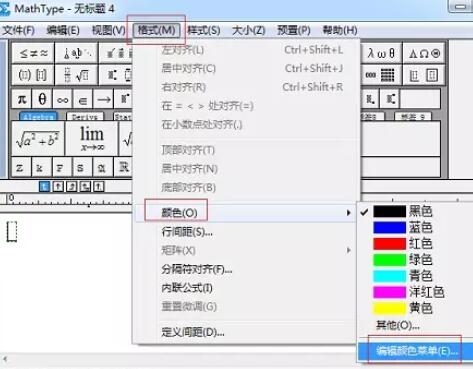Screen dimensions: 473x369
Task: Select the right tab stop icon
Action: point(71,186)
